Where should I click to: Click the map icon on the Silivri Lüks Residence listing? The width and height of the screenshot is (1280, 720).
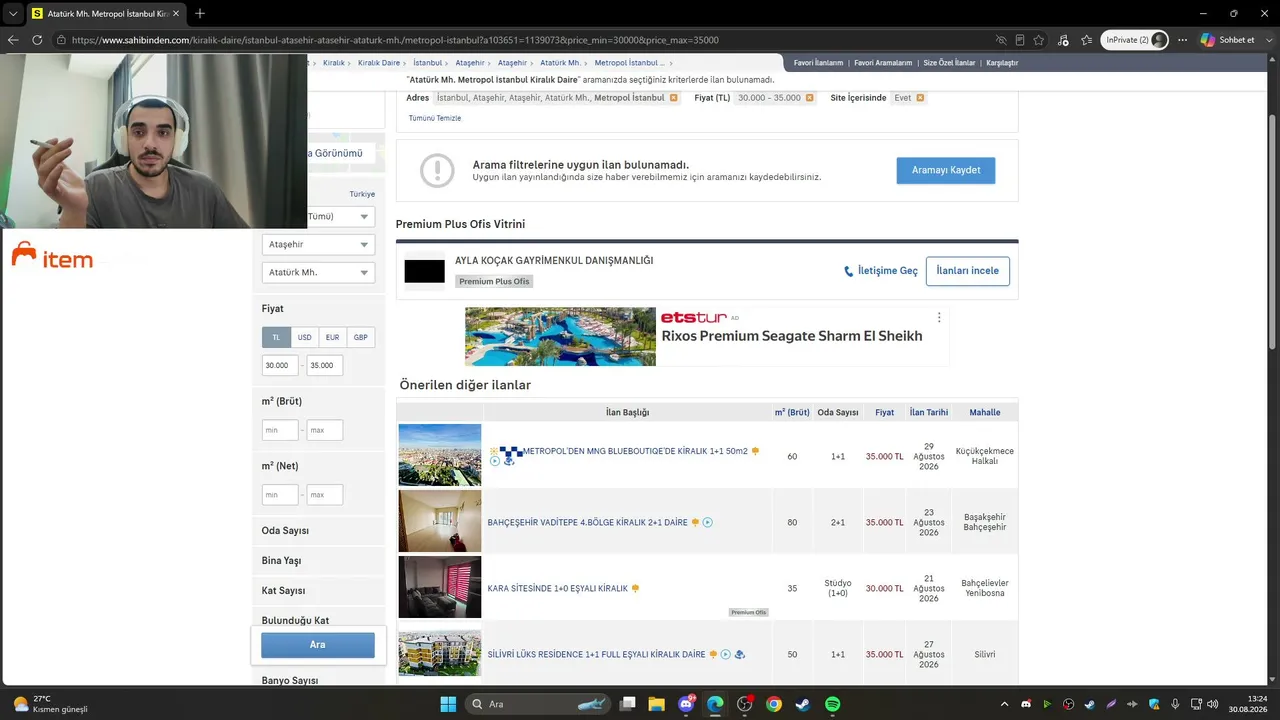tap(740, 654)
